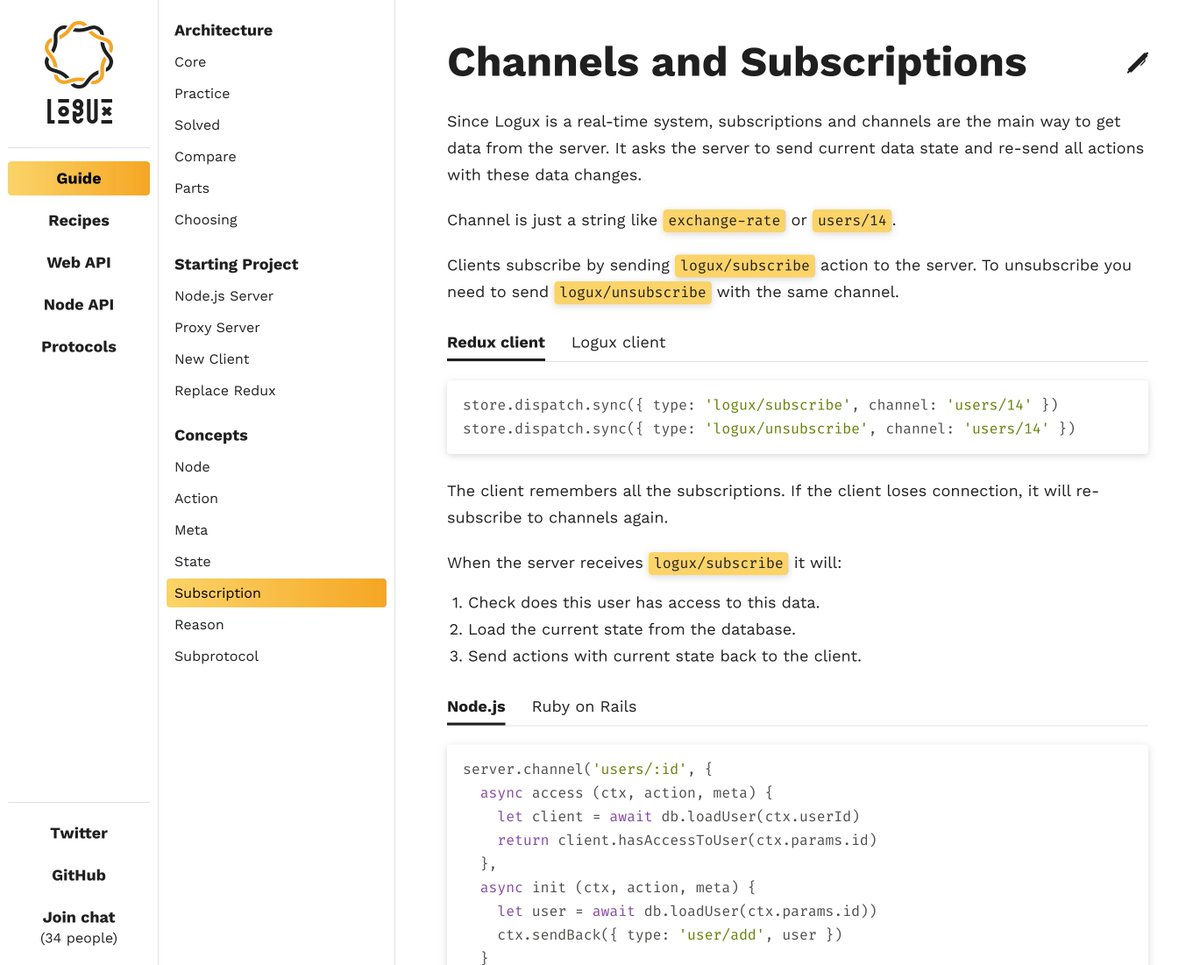Click the pencil edit page icon
1200x965 pixels.
coord(1137,63)
